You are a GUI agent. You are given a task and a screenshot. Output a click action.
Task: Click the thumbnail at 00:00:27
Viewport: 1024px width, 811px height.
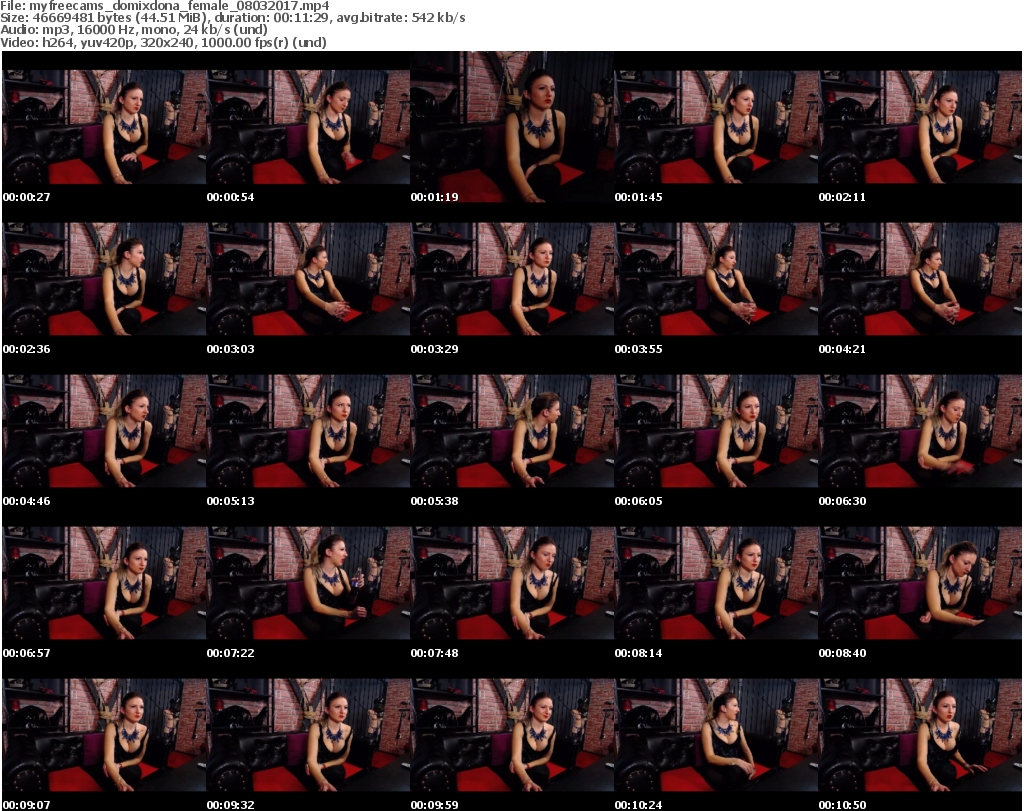[x=104, y=127]
